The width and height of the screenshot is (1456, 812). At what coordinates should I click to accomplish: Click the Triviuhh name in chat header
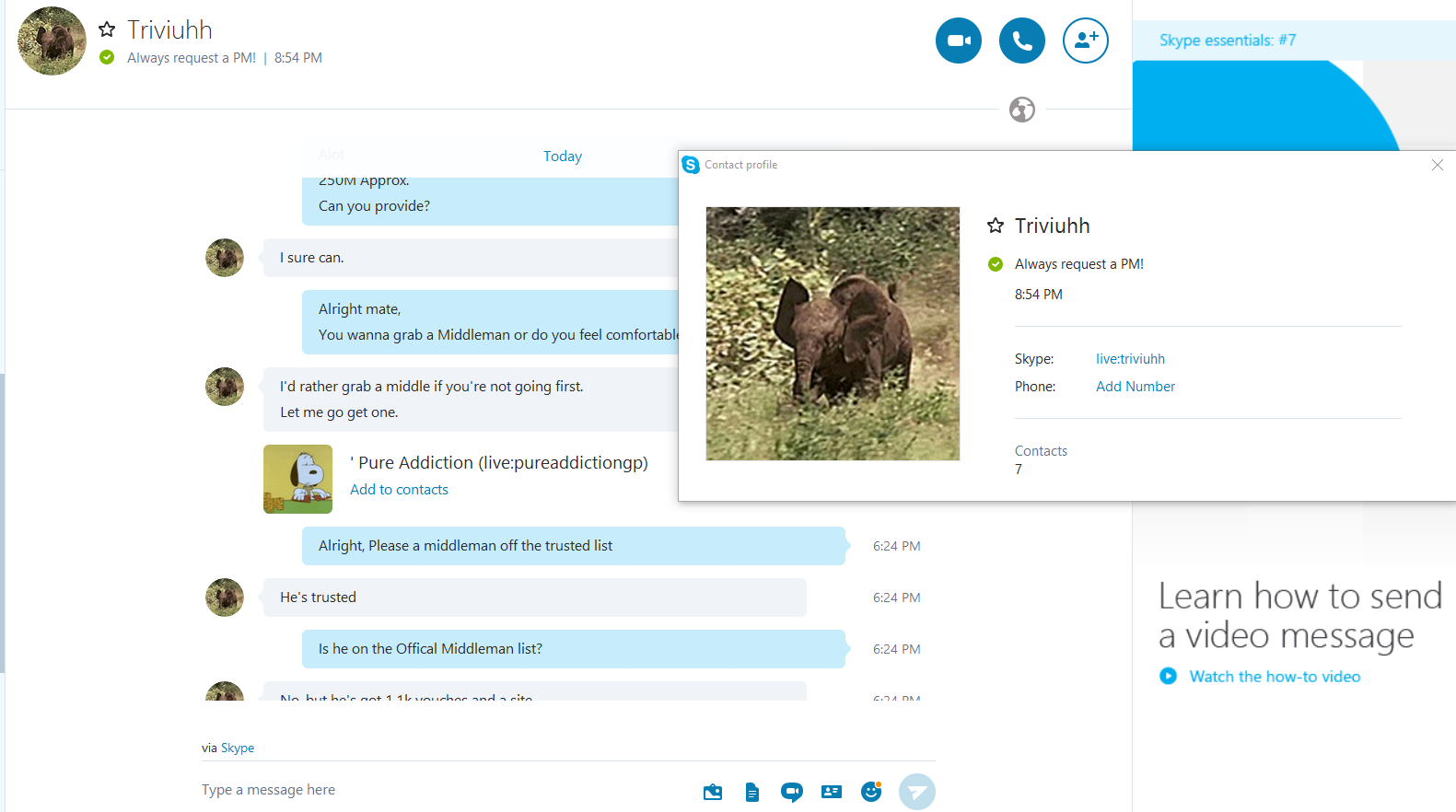169,30
